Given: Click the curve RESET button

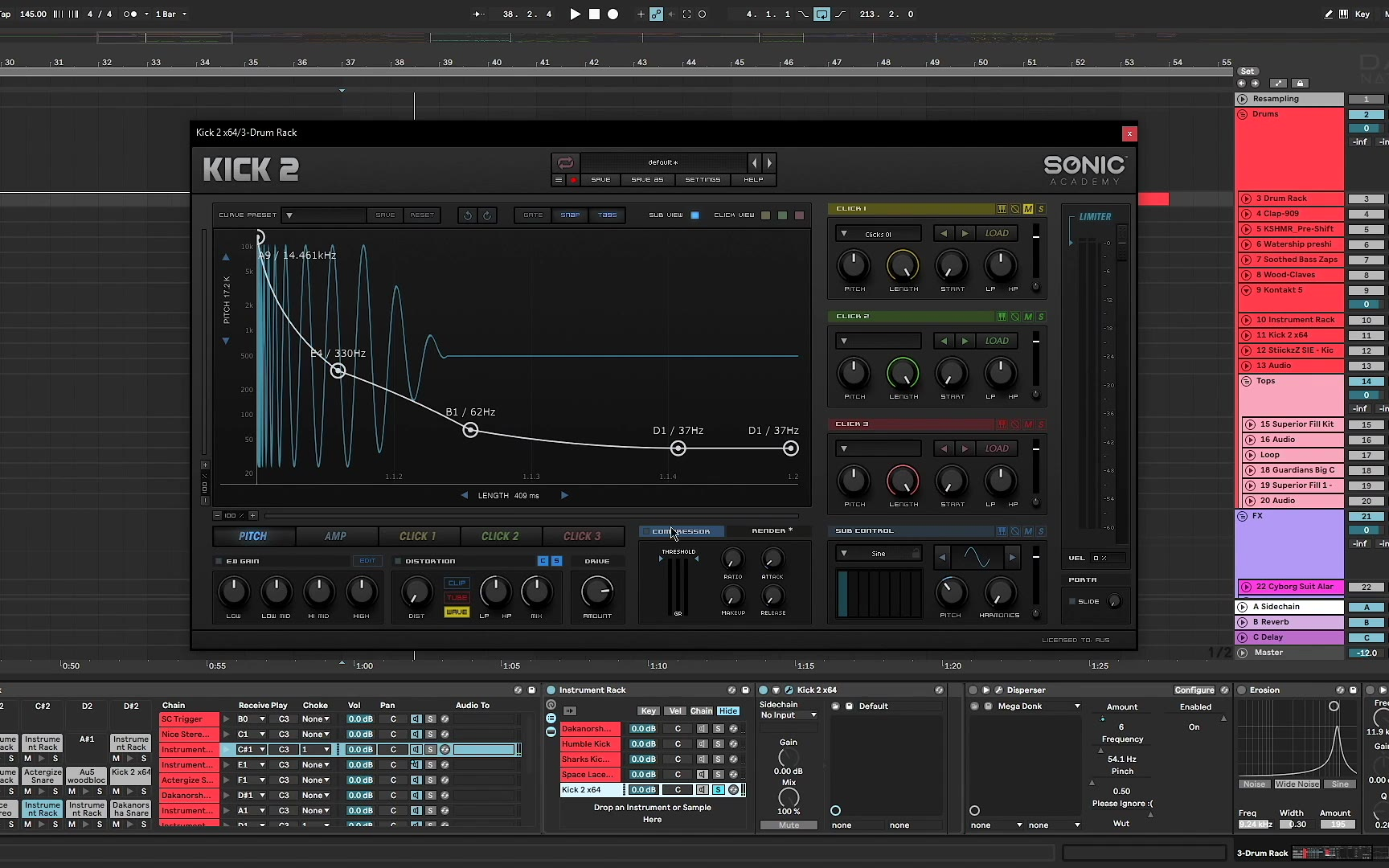Looking at the screenshot, I should [422, 215].
